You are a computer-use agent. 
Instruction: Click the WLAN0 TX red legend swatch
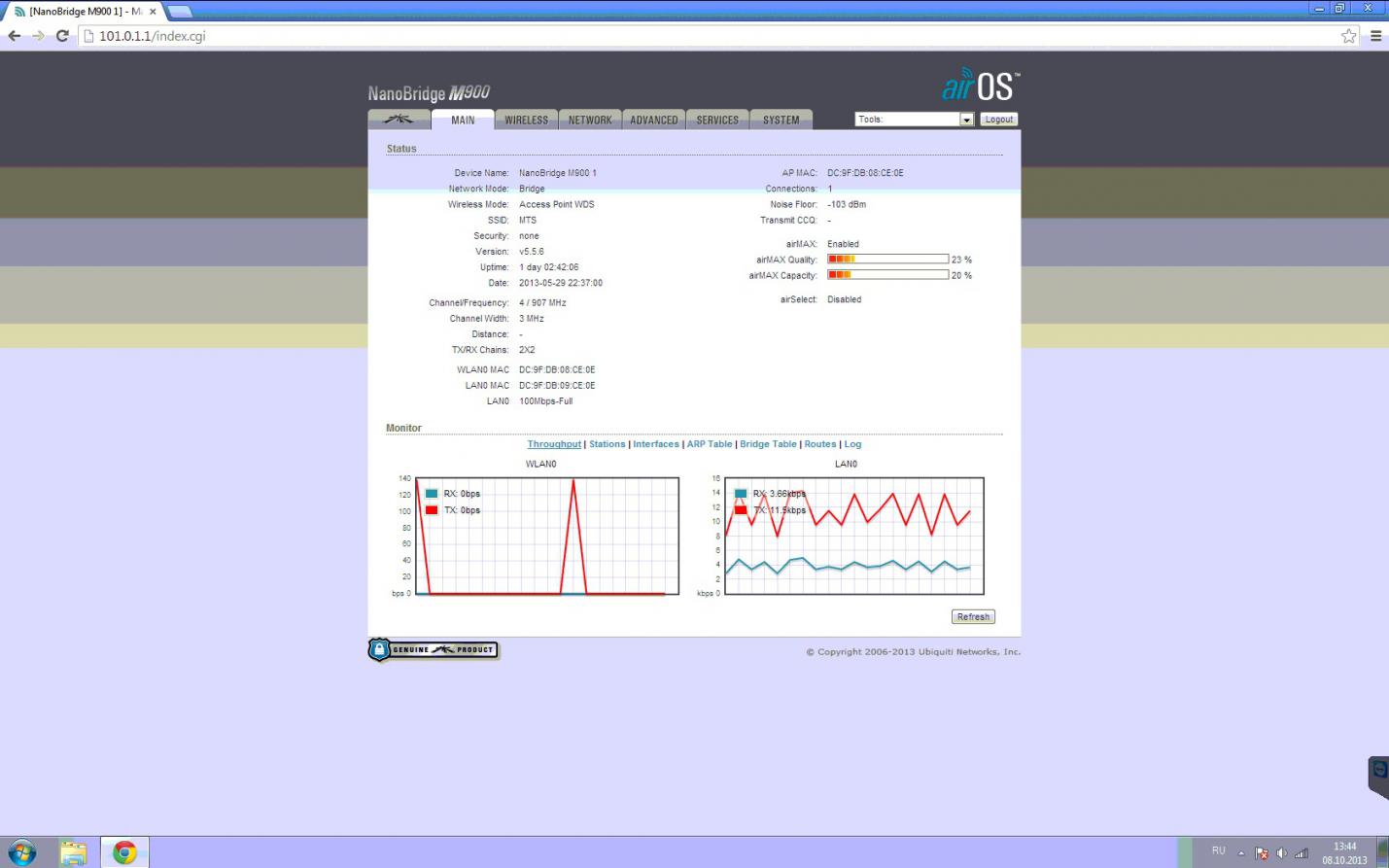click(x=432, y=510)
